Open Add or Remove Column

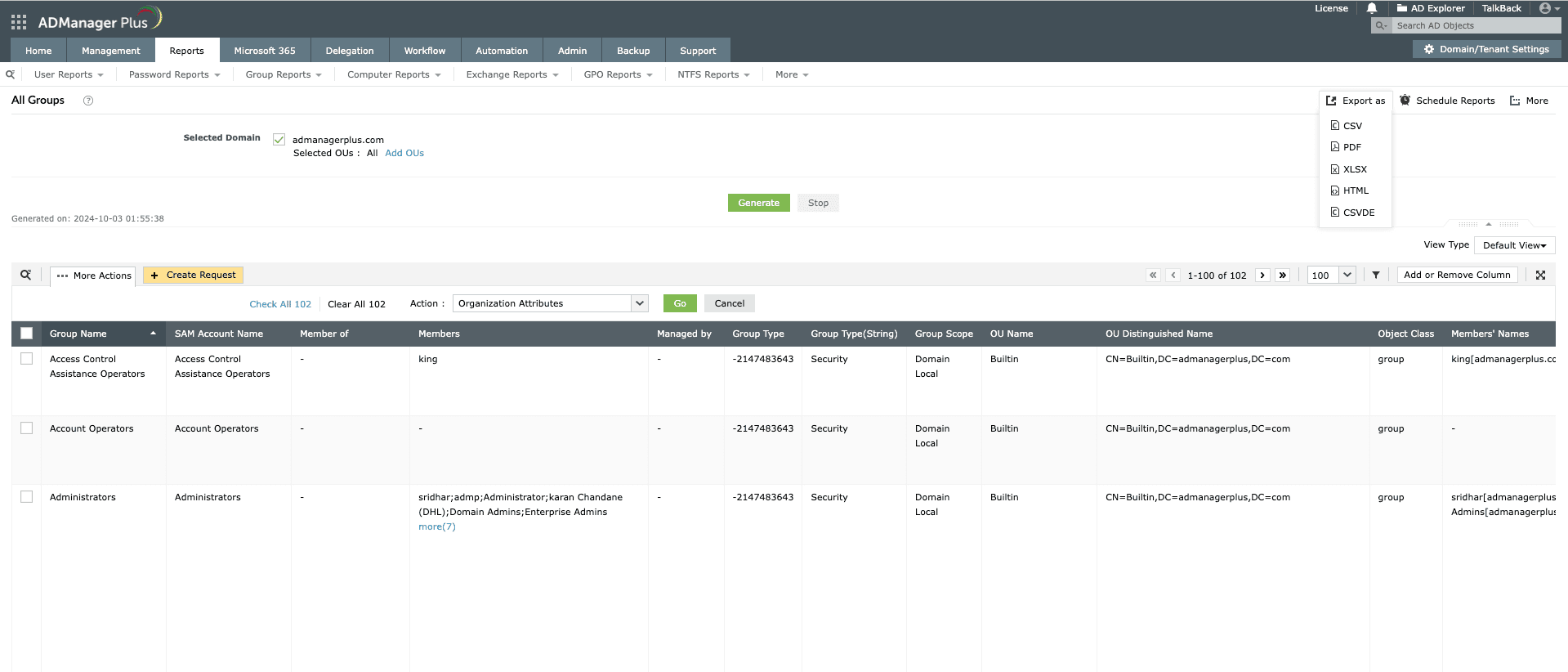[1457, 275]
